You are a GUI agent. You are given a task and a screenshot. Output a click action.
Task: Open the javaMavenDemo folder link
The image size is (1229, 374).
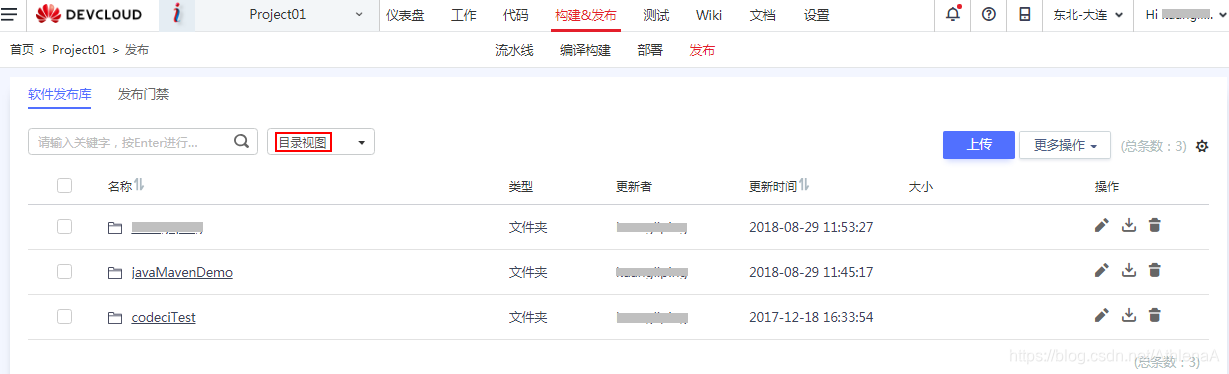(182, 272)
